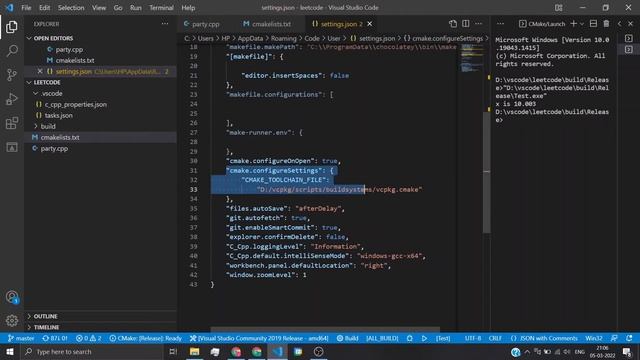Open notifications bell in status bar

click(x=629, y=338)
